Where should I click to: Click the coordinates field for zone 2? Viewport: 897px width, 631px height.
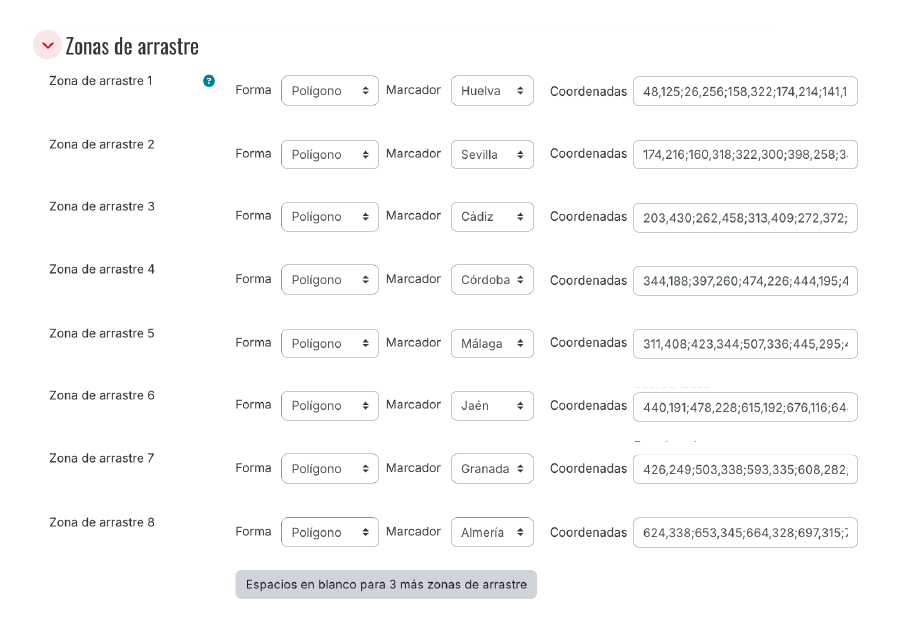click(x=744, y=155)
